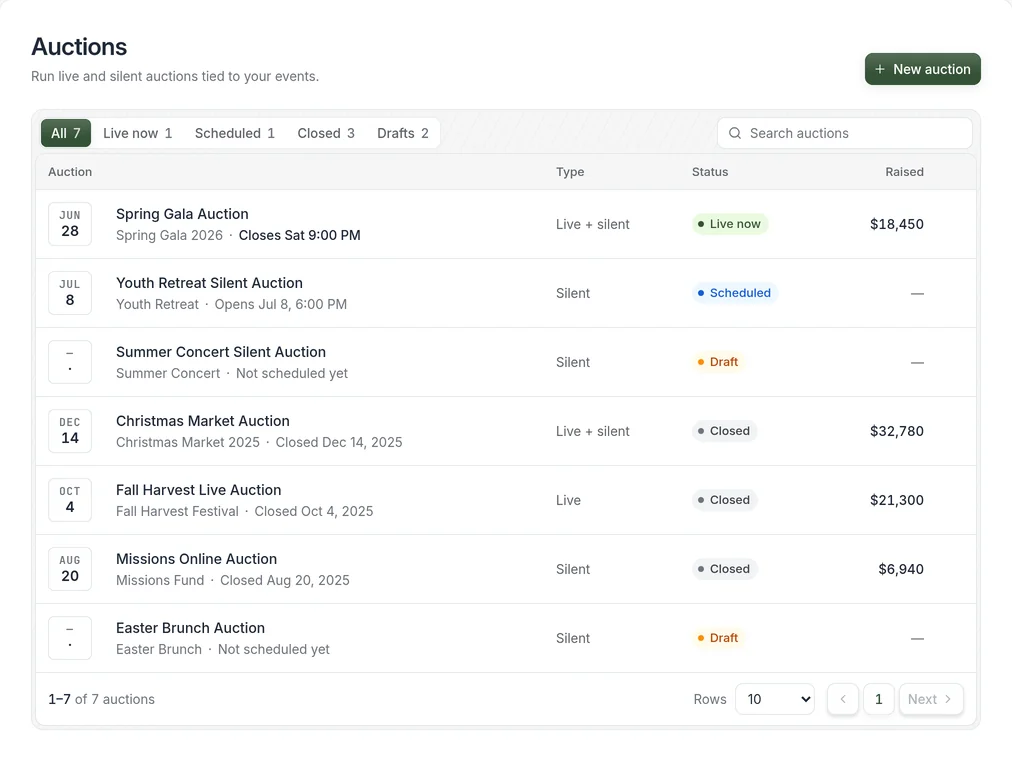
Task: Open the Jun 28 date badge
Action: click(70, 224)
